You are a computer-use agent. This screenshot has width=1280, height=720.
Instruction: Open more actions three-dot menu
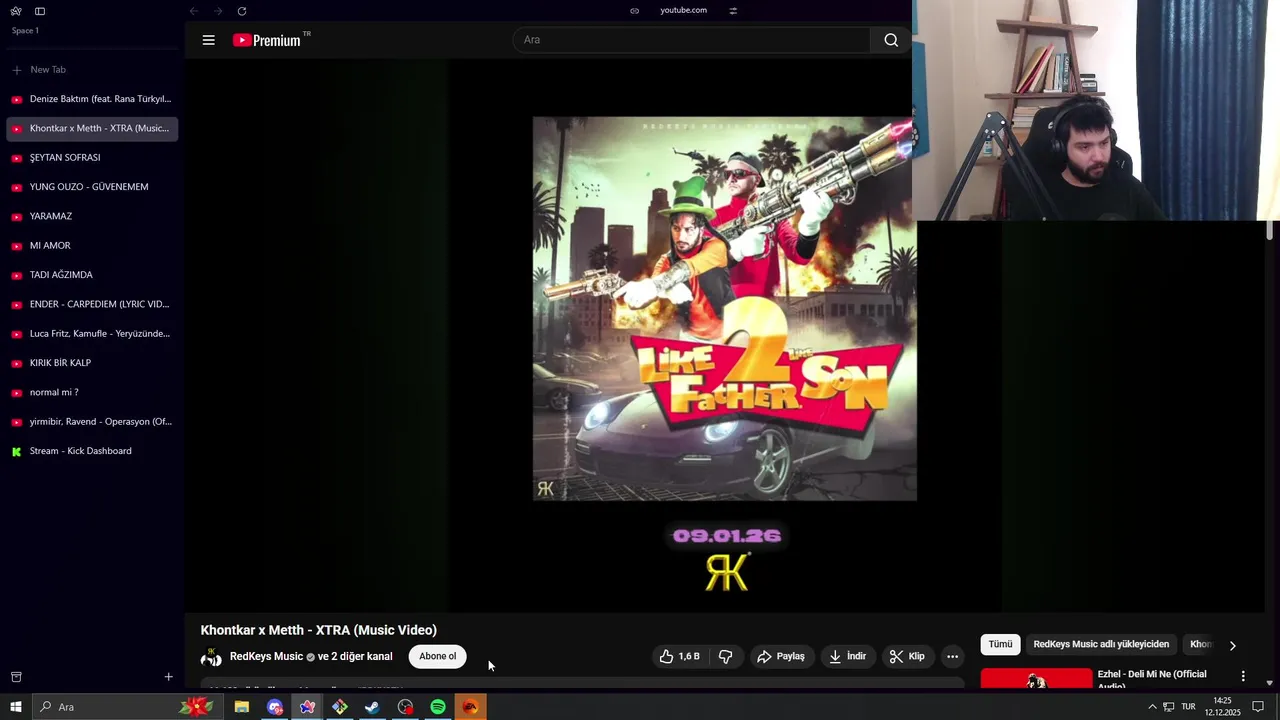pyautogui.click(x=952, y=657)
